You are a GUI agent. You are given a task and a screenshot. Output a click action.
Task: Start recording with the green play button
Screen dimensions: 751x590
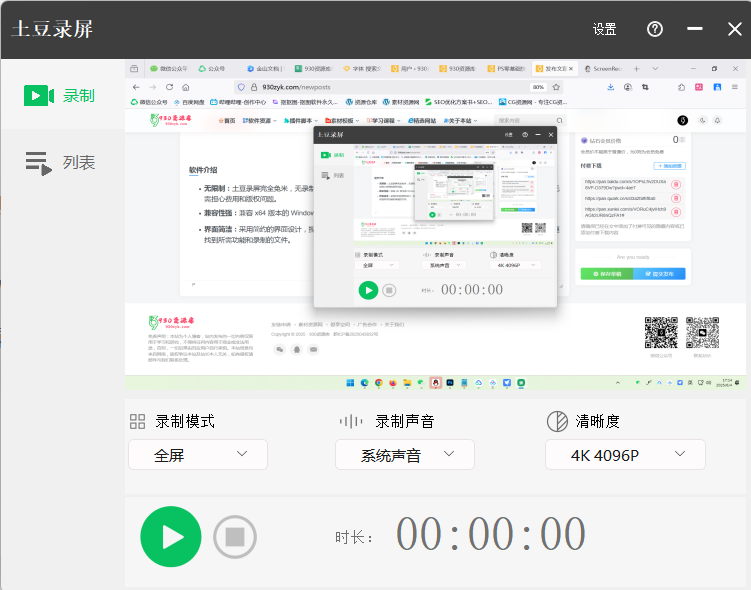[171, 536]
